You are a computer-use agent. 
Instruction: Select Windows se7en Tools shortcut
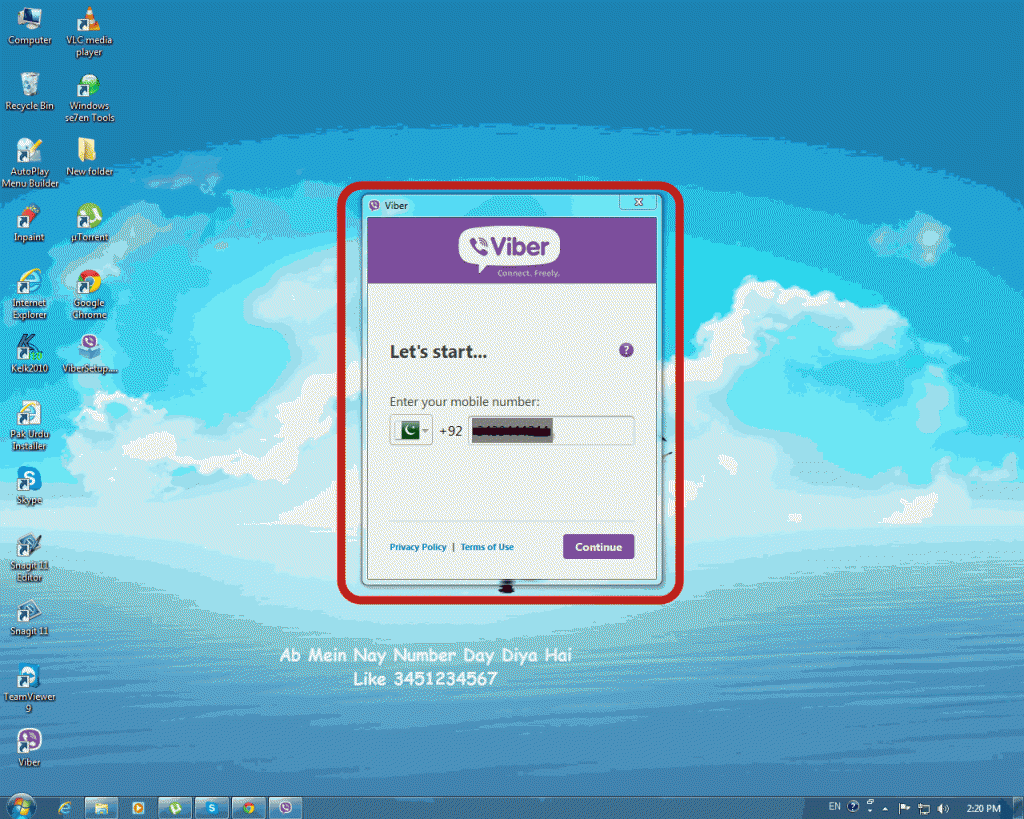coord(89,98)
